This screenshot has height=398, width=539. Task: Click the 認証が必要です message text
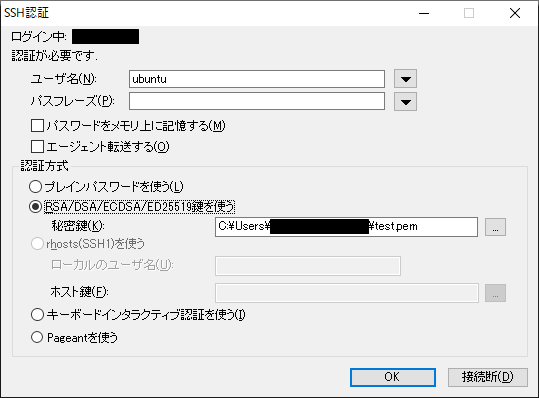[55, 55]
